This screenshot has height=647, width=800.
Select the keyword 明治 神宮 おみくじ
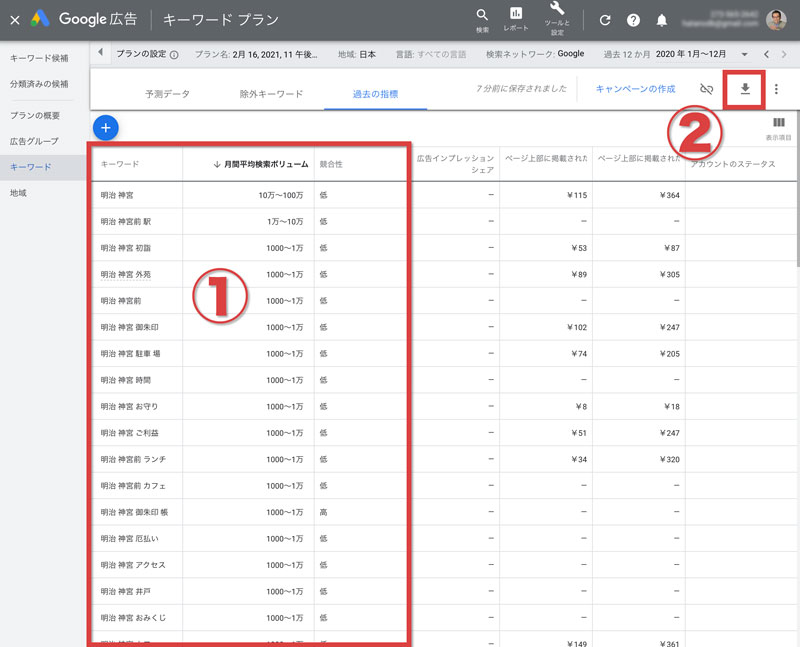pos(133,618)
